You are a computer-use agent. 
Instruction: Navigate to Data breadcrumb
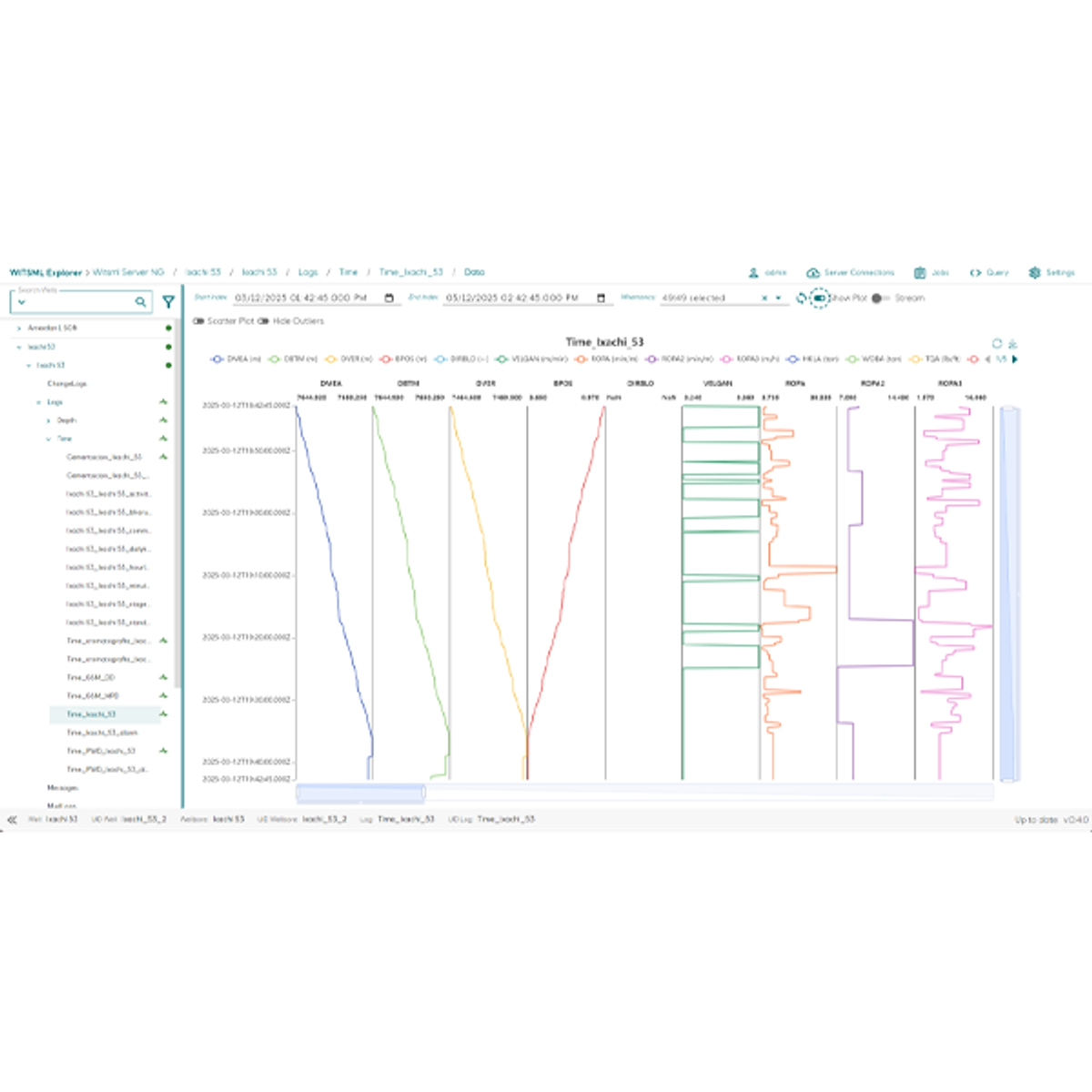tap(474, 272)
